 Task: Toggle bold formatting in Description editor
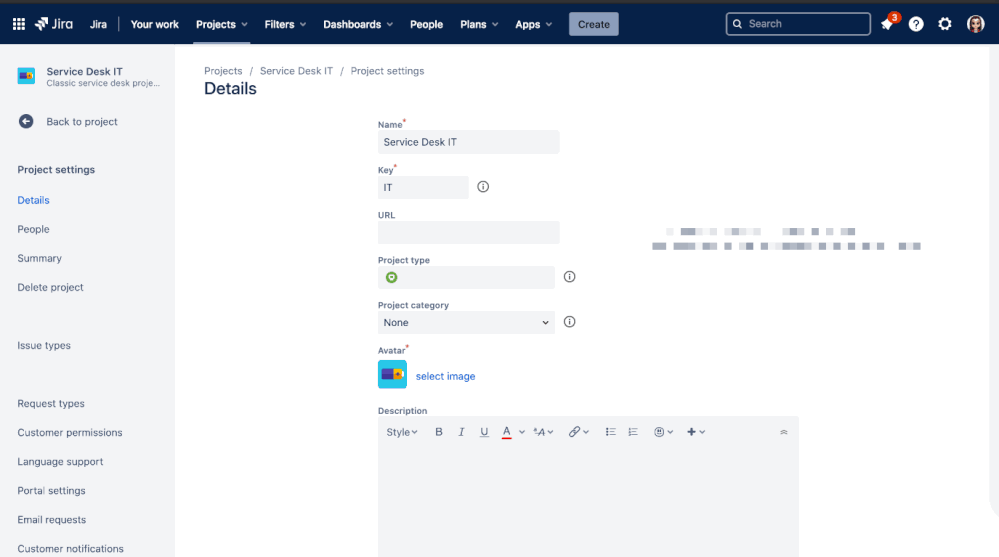438,432
